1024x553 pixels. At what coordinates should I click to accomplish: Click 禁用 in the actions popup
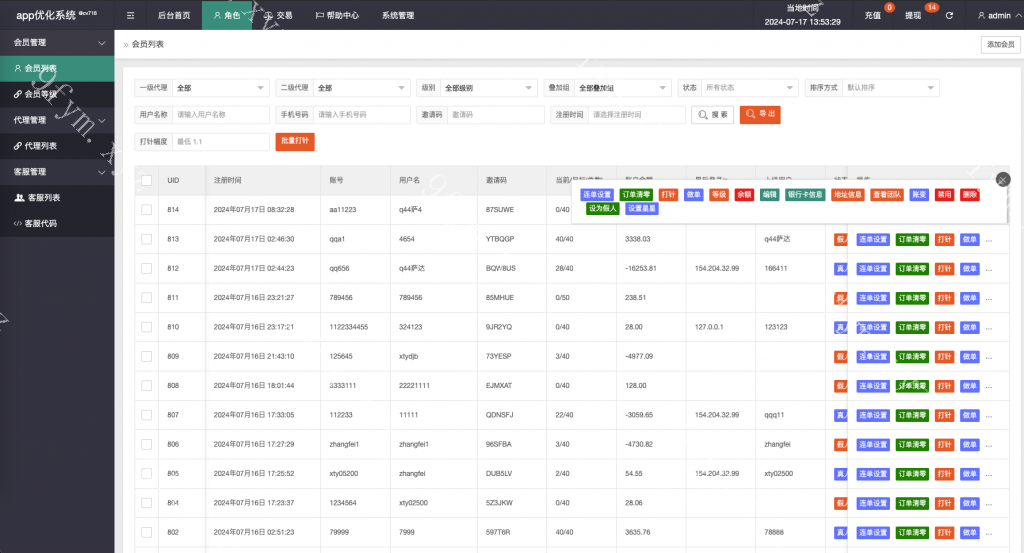point(944,195)
